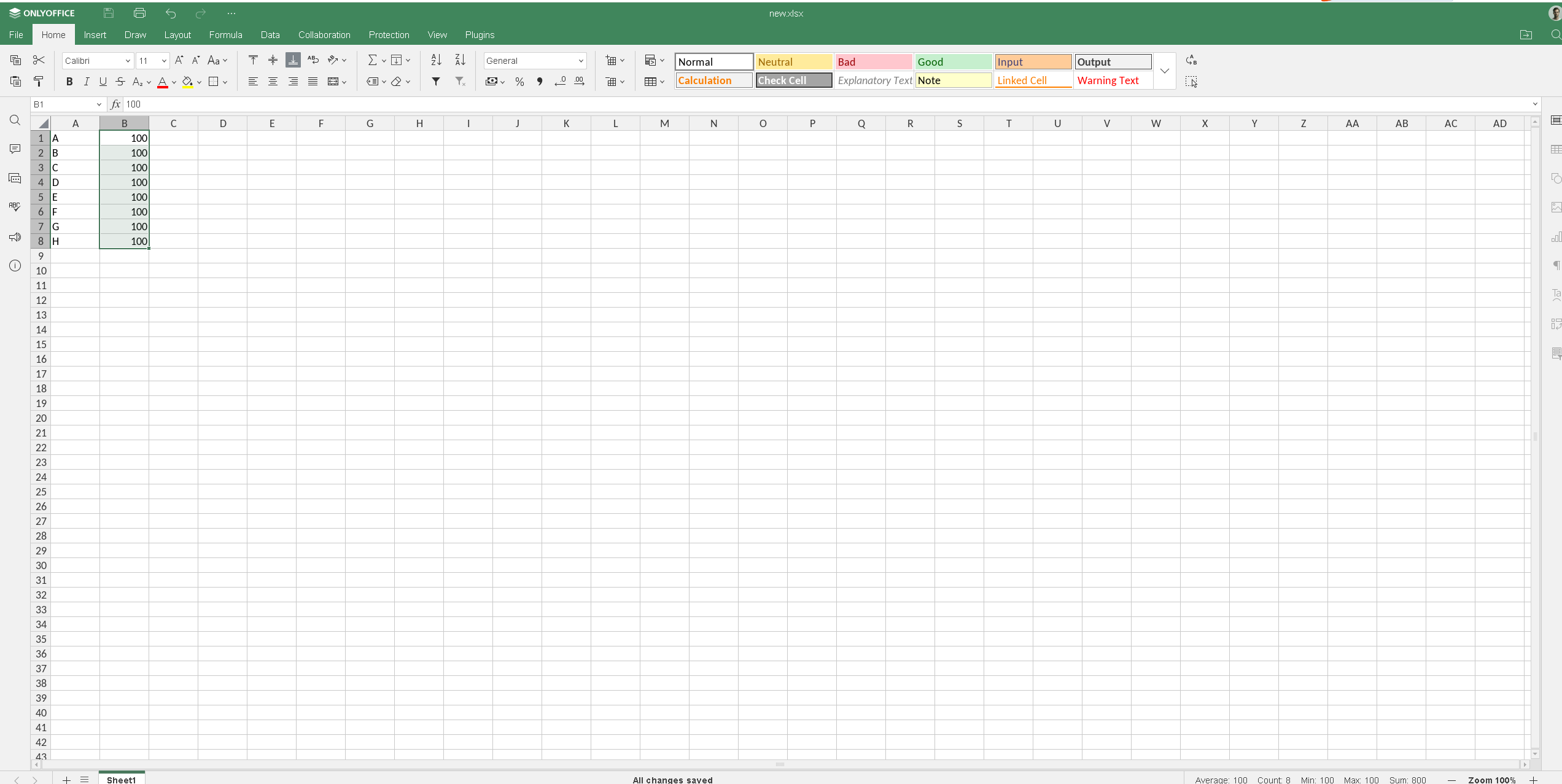The width and height of the screenshot is (1562, 784).
Task: Open the Comments panel in left sidebar
Action: click(x=15, y=149)
